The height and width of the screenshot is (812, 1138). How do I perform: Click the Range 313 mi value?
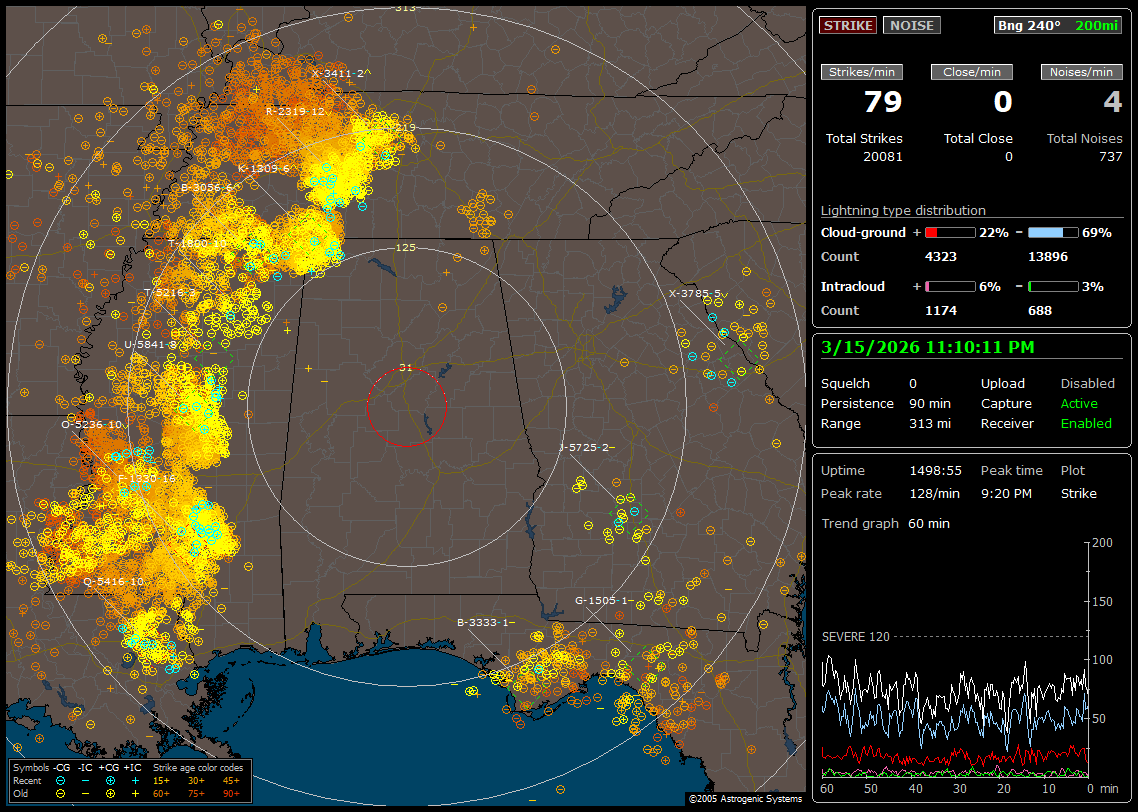(x=929, y=424)
